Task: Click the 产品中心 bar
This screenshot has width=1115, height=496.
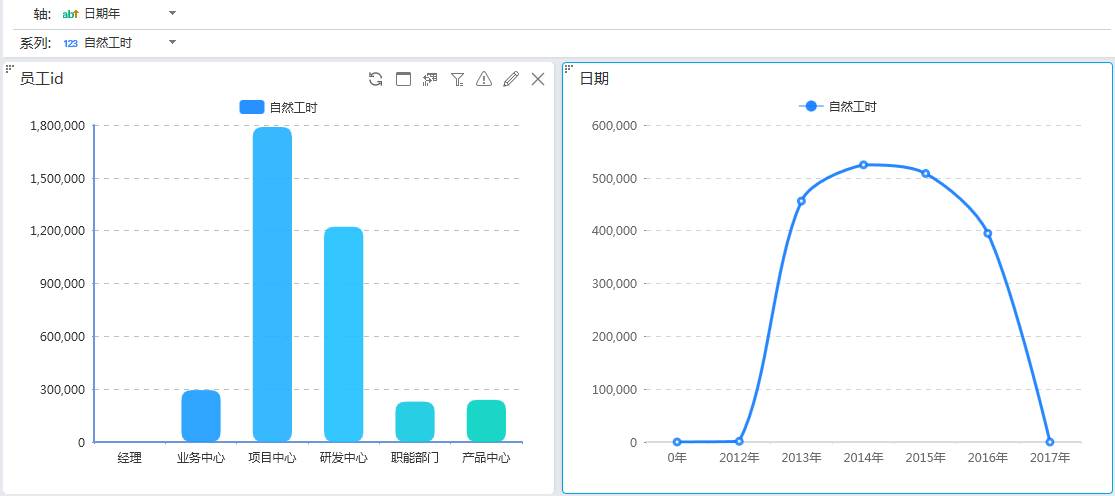Action: tap(486, 421)
